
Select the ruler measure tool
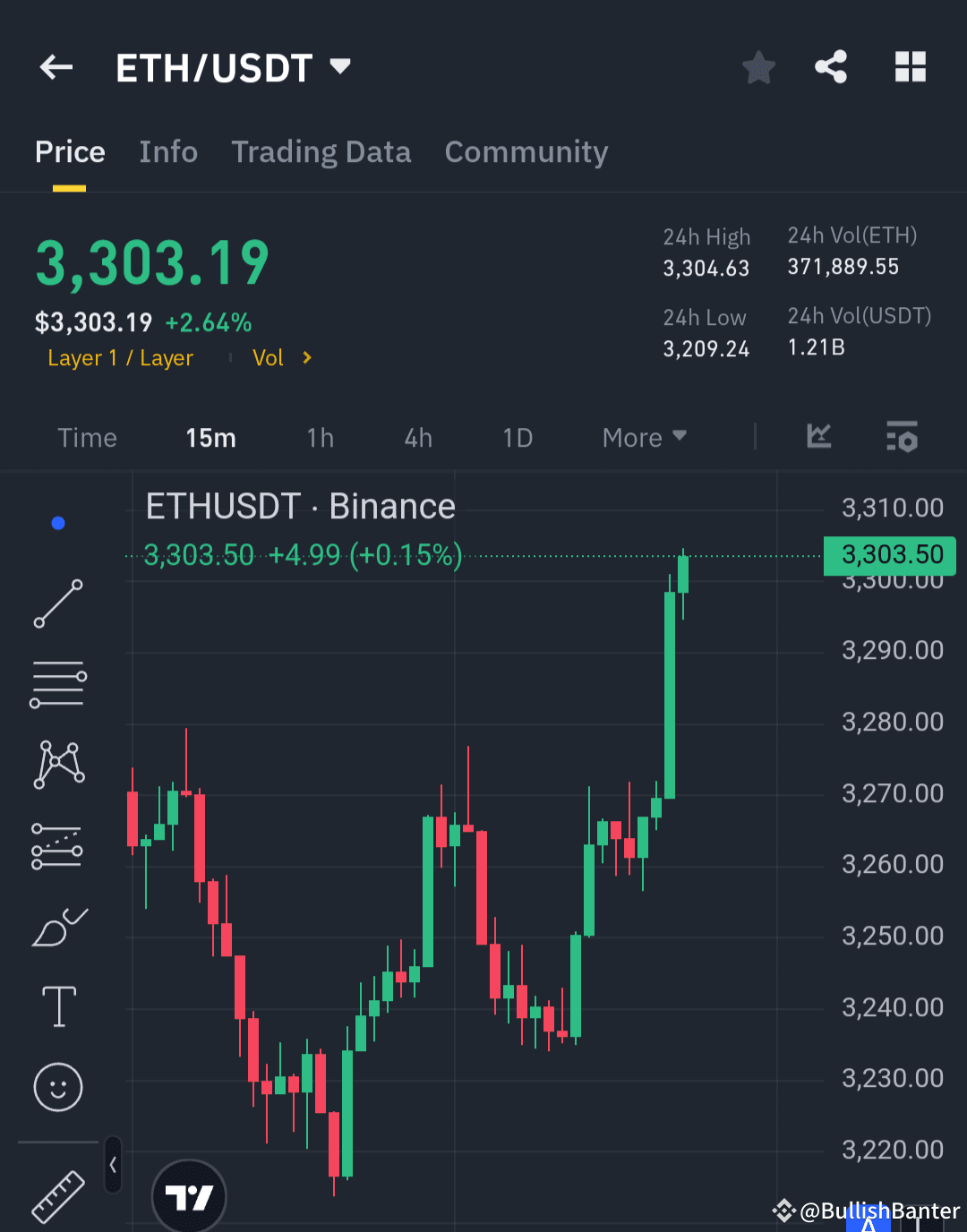(x=57, y=1195)
